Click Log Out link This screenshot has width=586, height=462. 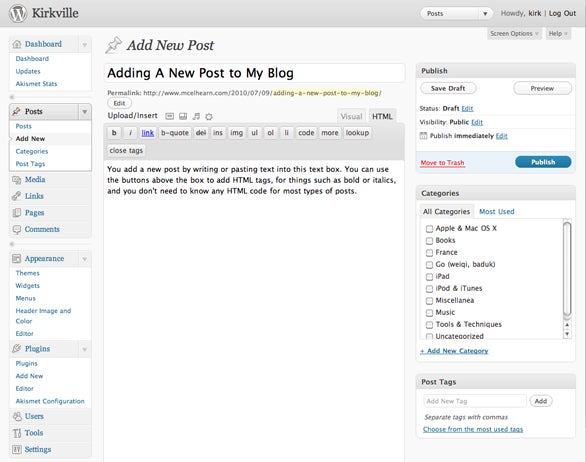tap(562, 13)
